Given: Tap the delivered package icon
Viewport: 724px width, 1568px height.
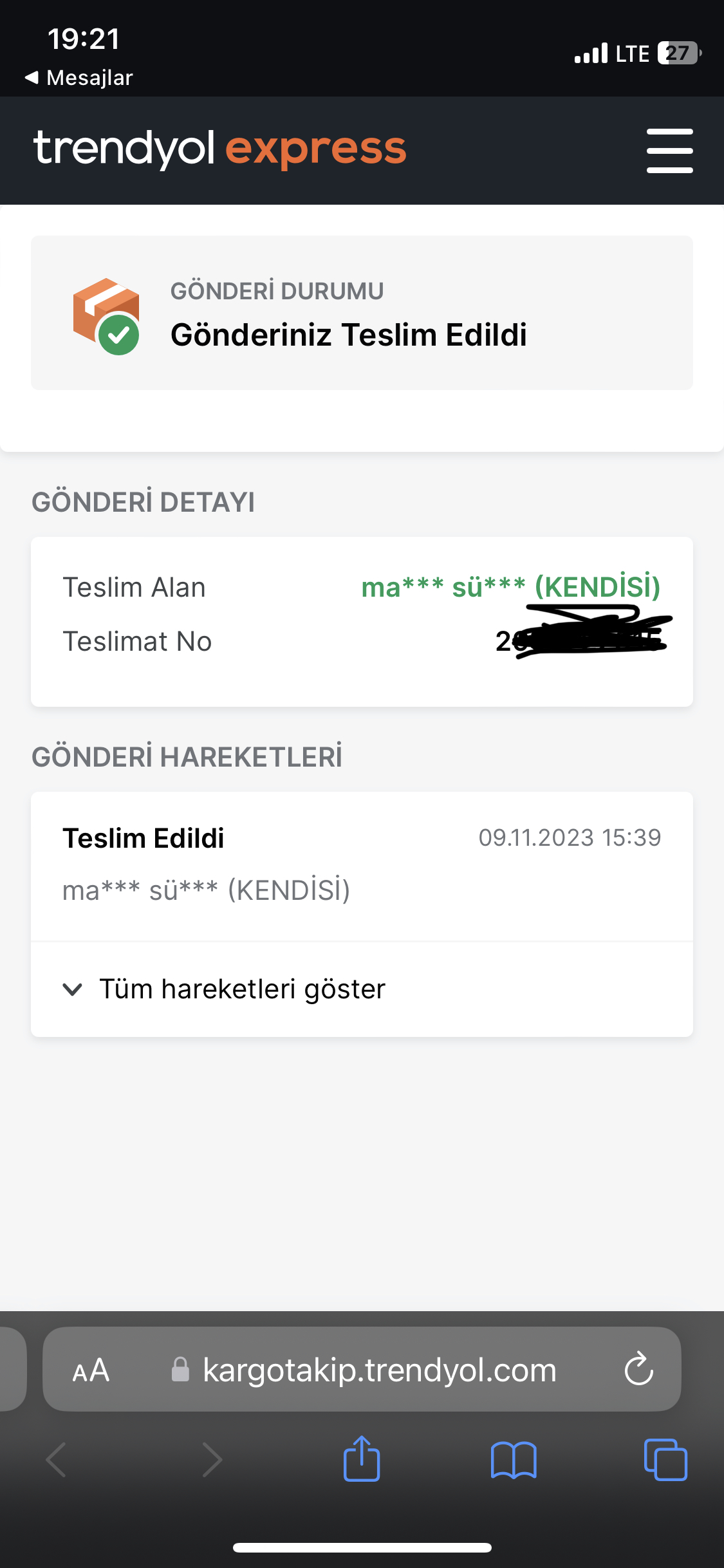Looking at the screenshot, I should (x=106, y=315).
